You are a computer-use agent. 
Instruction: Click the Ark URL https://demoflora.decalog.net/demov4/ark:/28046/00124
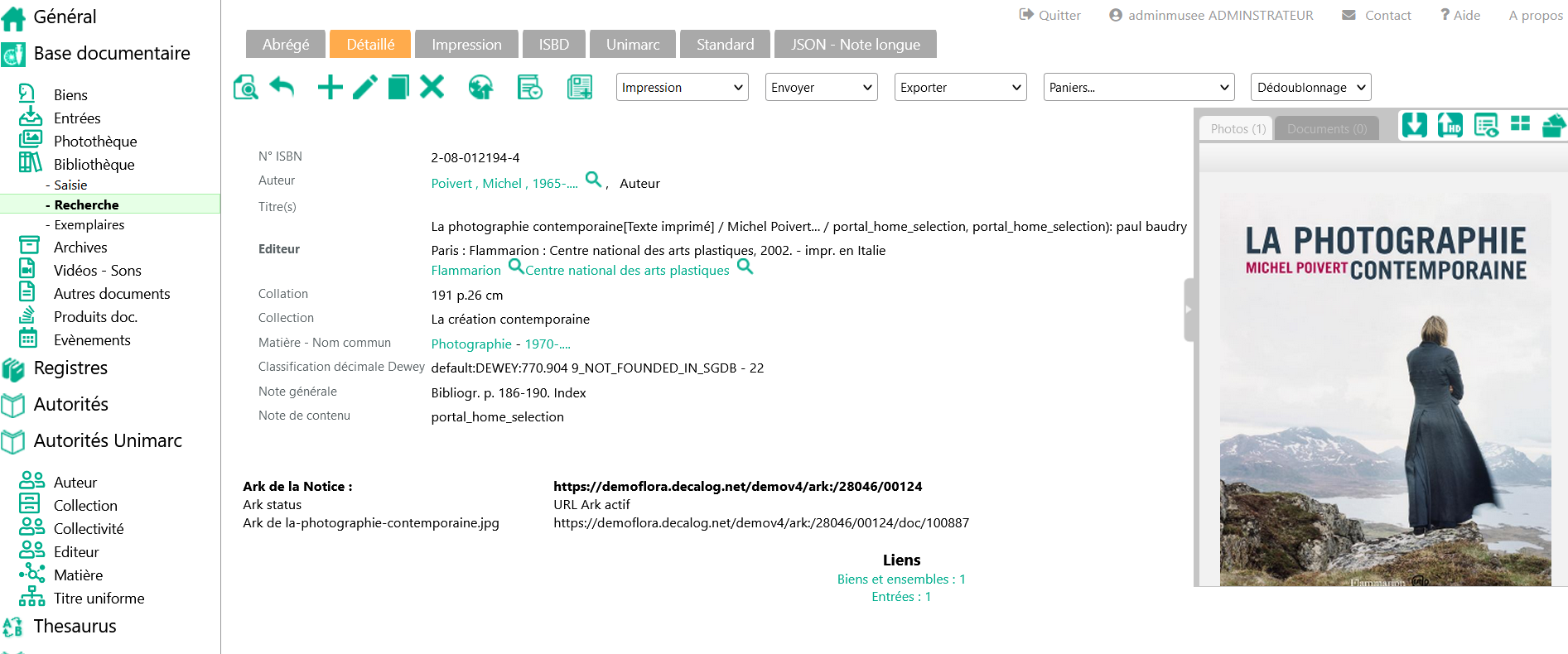(737, 486)
